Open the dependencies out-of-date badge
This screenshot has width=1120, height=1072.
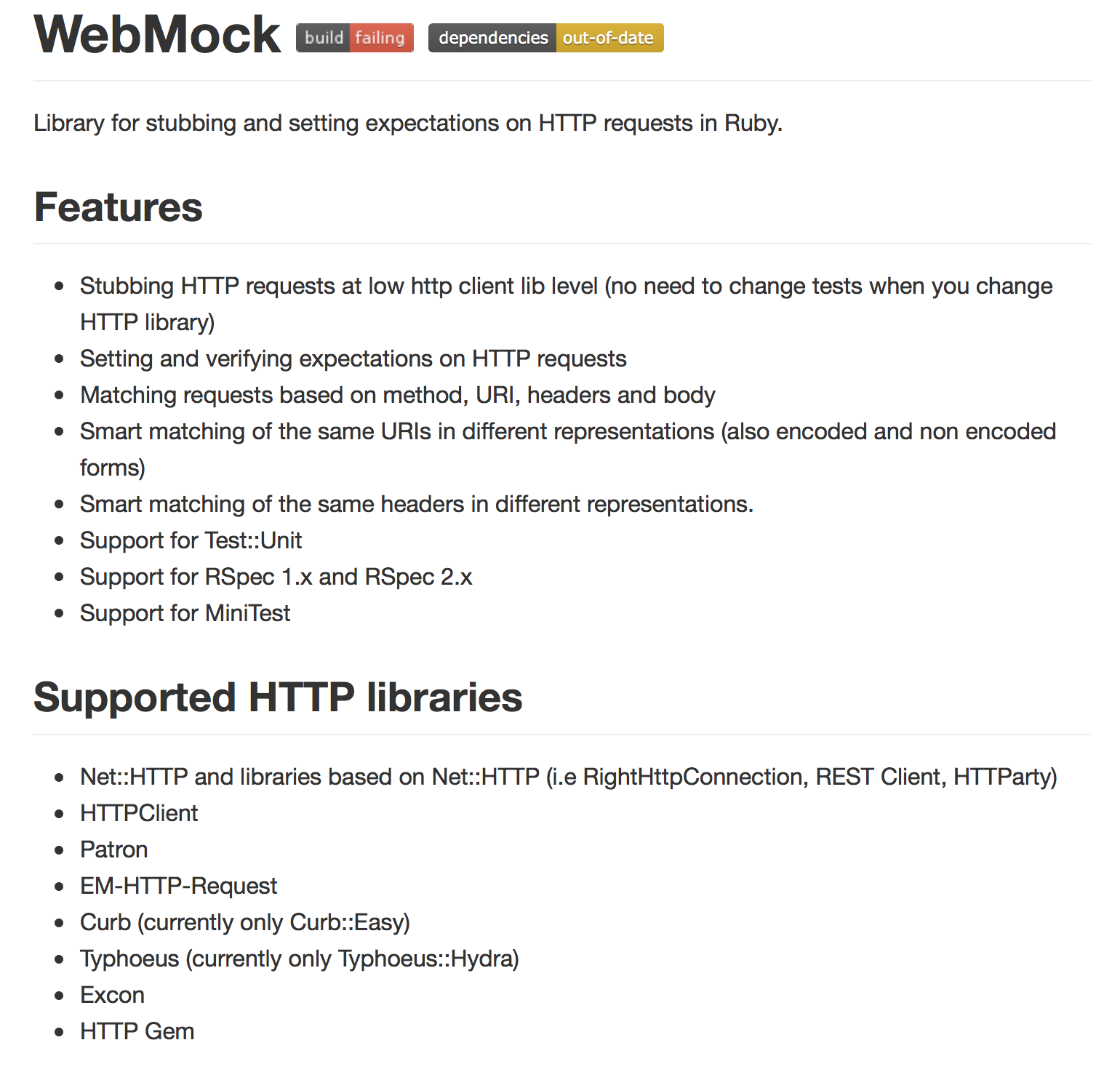545,38
